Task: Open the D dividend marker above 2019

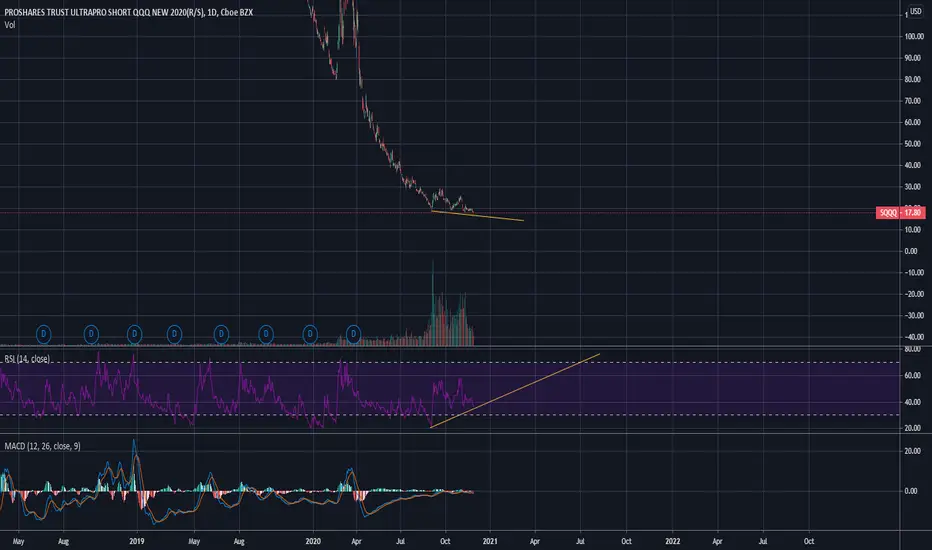Action: [134, 334]
